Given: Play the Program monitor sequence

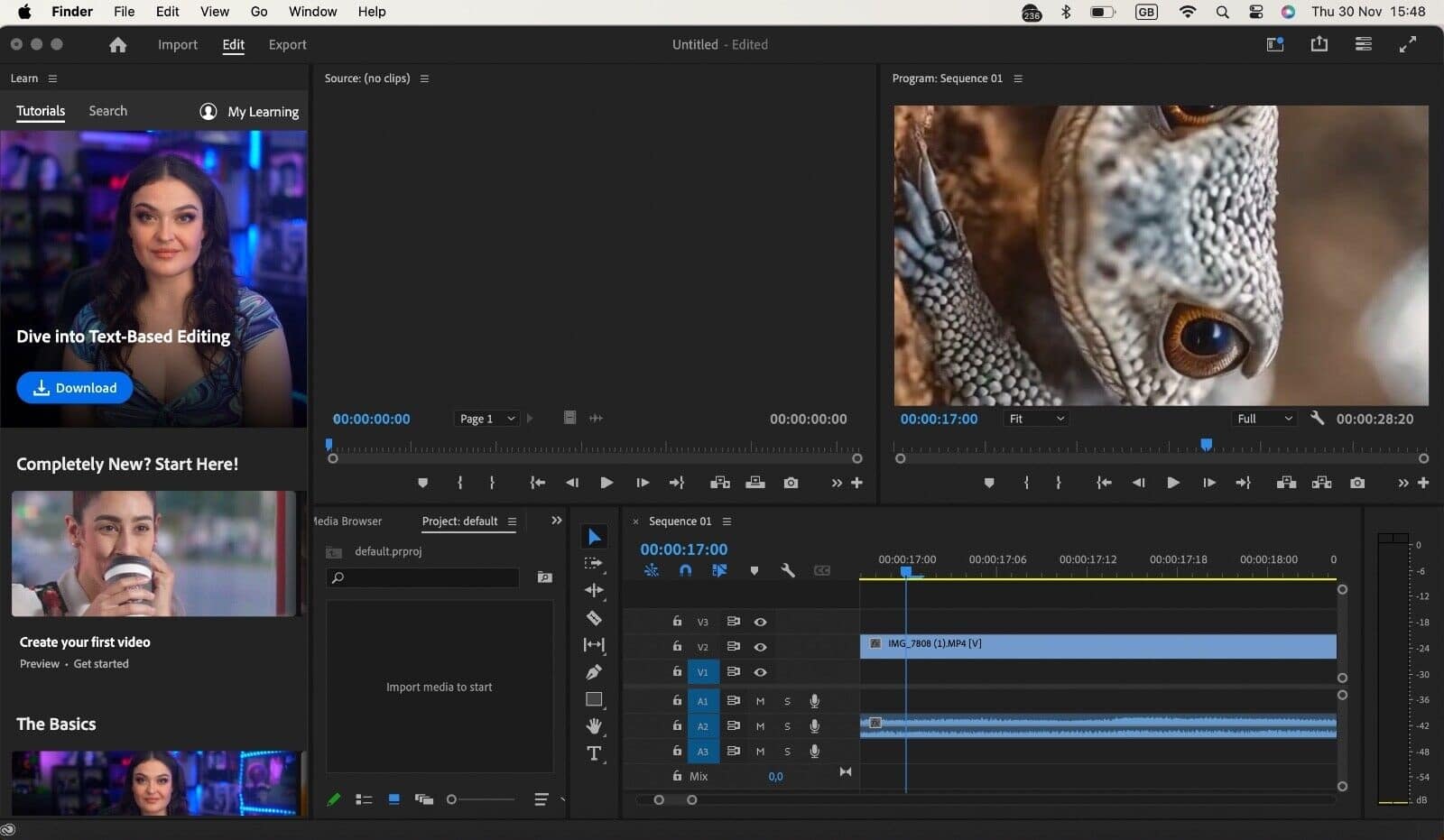Looking at the screenshot, I should [x=1173, y=483].
